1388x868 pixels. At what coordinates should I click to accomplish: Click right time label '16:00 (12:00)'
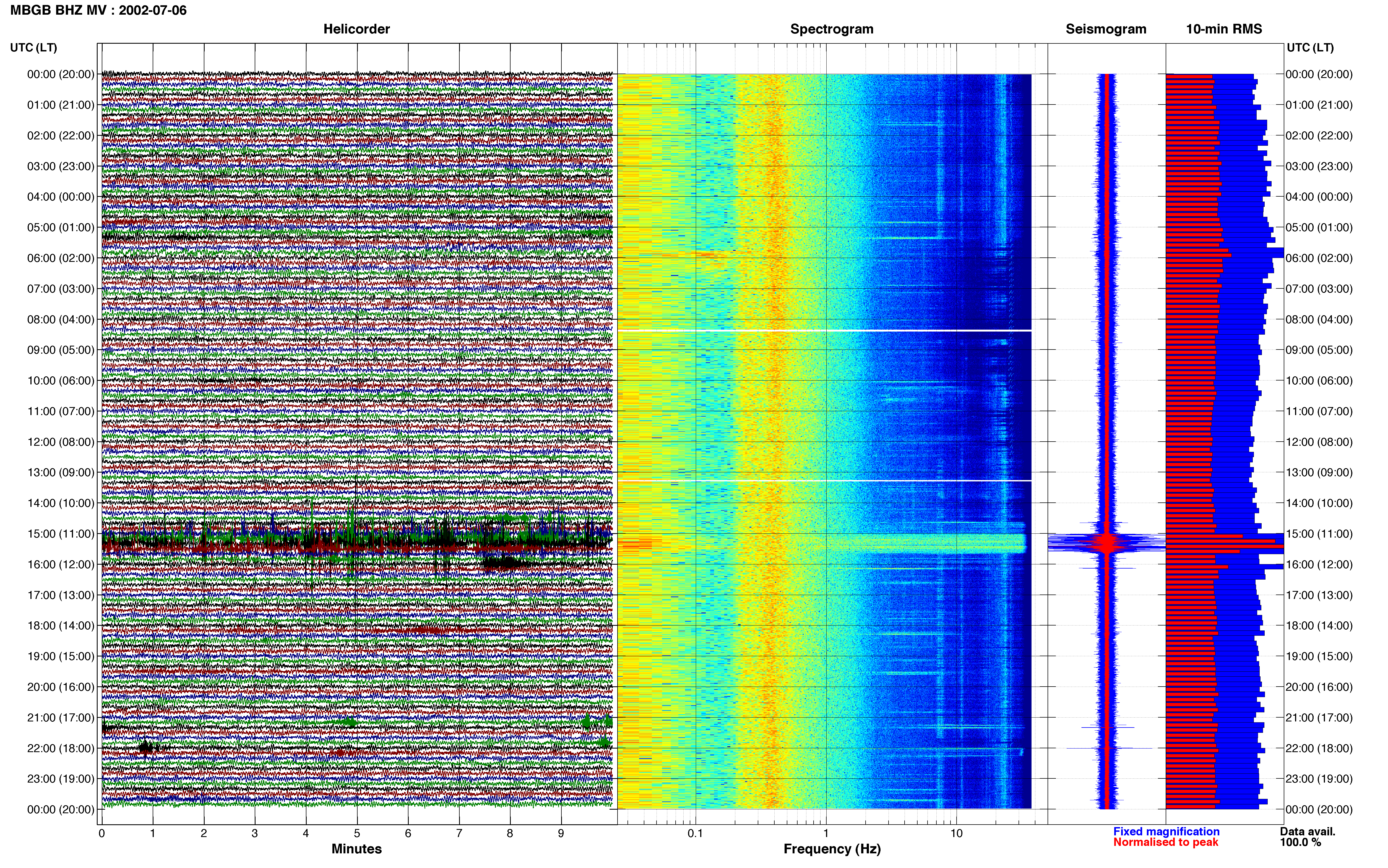tap(1319, 564)
